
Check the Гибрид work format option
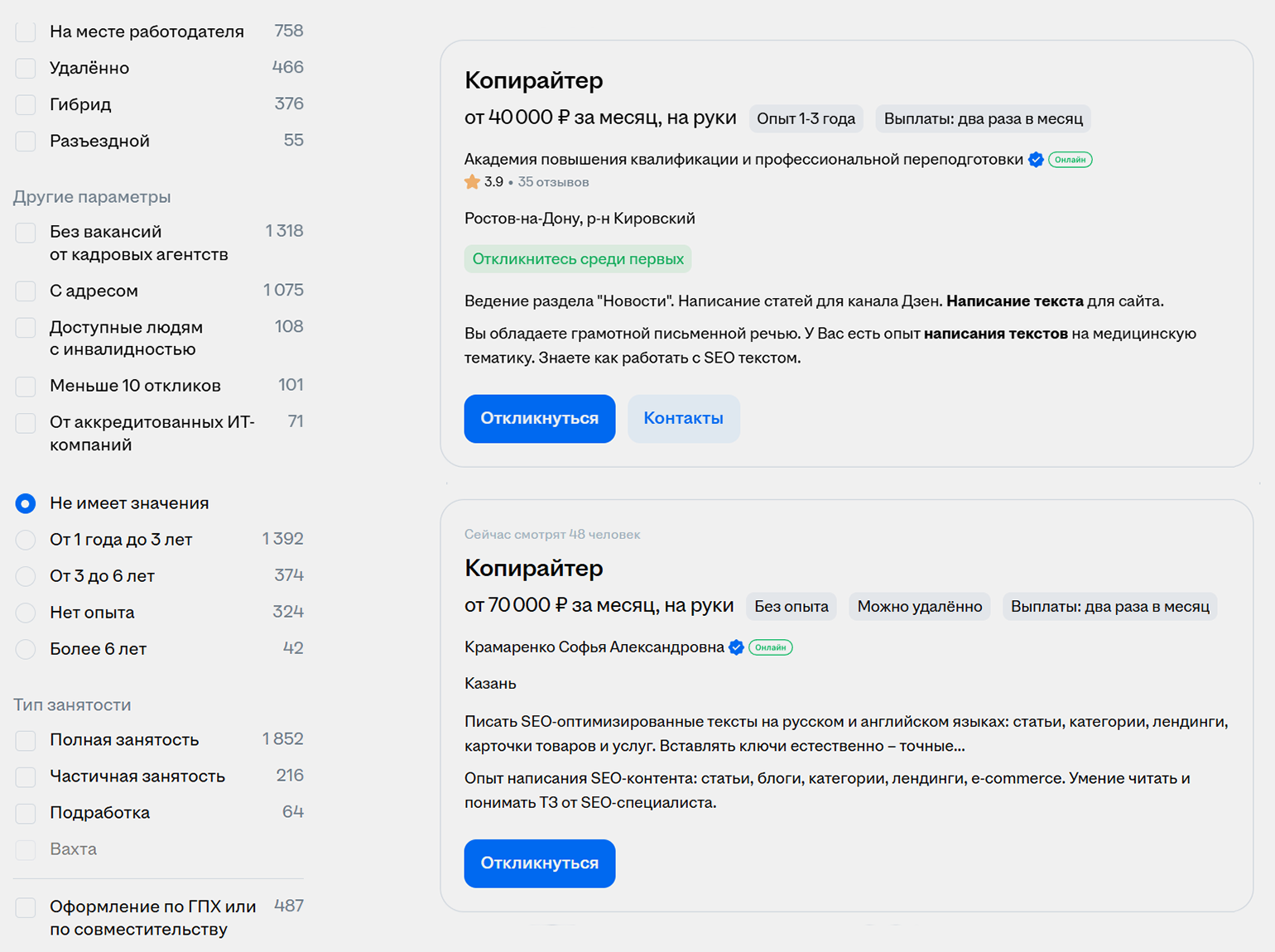click(x=26, y=104)
